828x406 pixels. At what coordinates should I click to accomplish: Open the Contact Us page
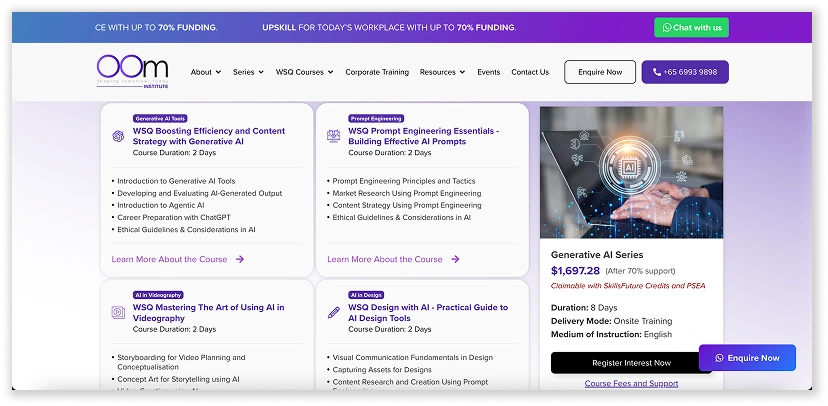(x=530, y=72)
